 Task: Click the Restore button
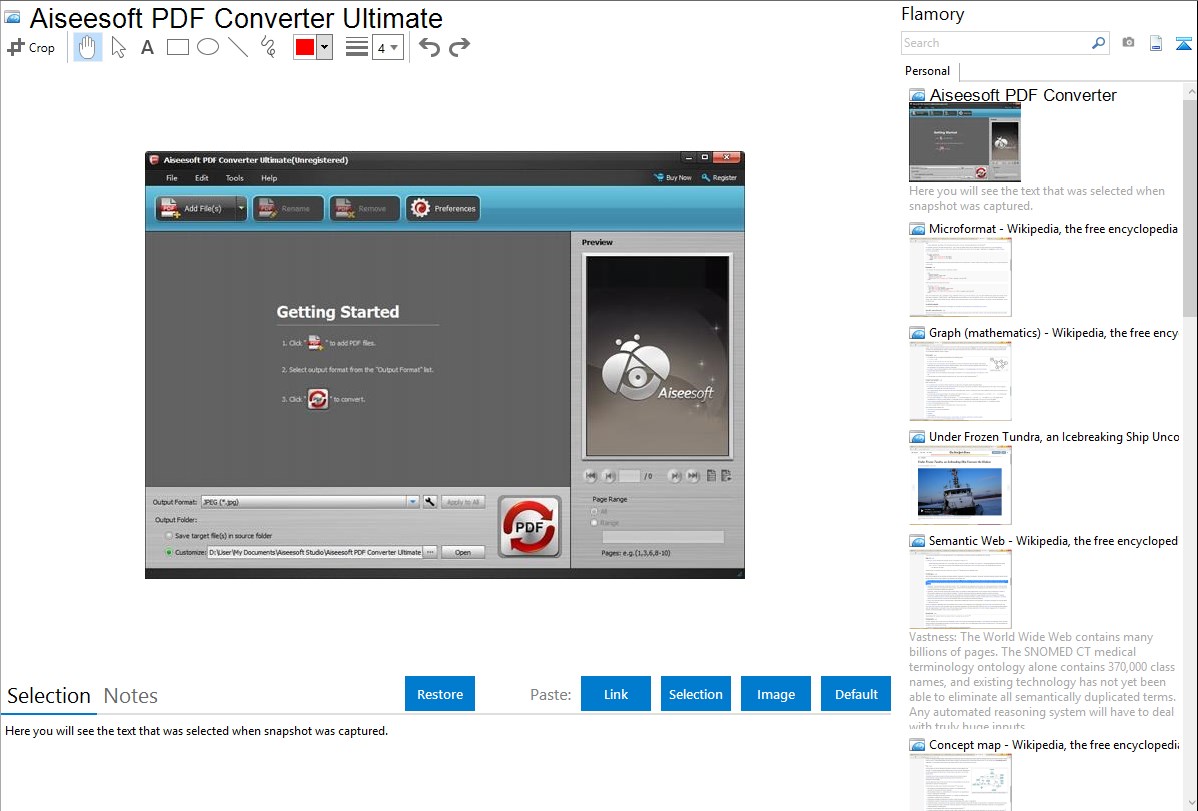(x=440, y=694)
